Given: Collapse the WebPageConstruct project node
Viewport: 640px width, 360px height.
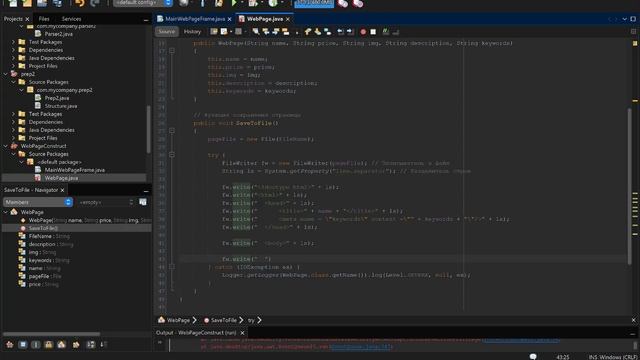Looking at the screenshot, I should pyautogui.click(x=6, y=146).
